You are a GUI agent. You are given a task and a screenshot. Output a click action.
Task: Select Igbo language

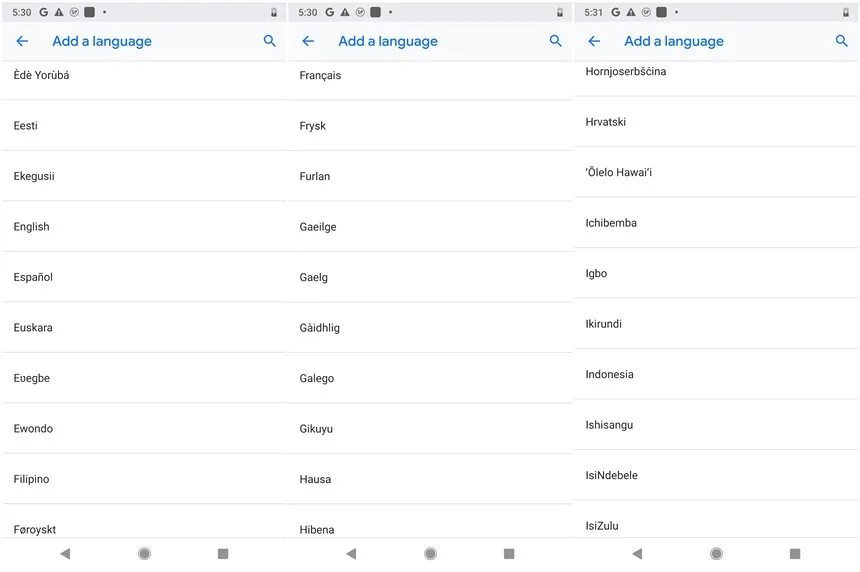tap(716, 273)
